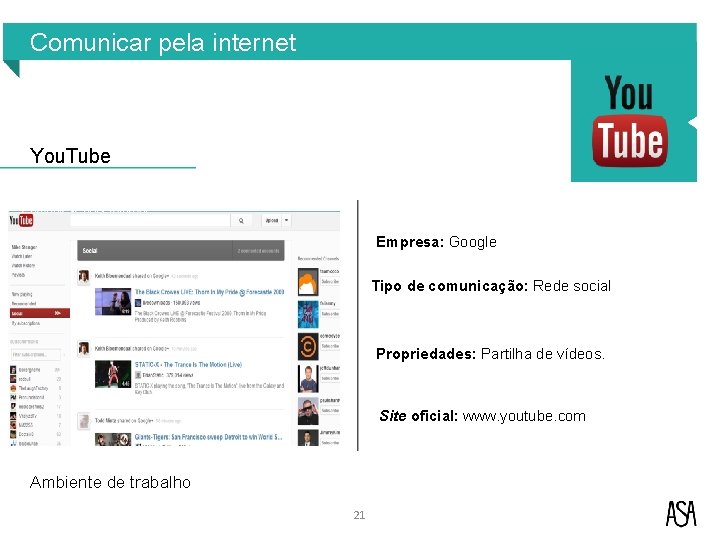Open Recommended in the sidebar
The width and height of the screenshot is (720, 540).
(24, 304)
